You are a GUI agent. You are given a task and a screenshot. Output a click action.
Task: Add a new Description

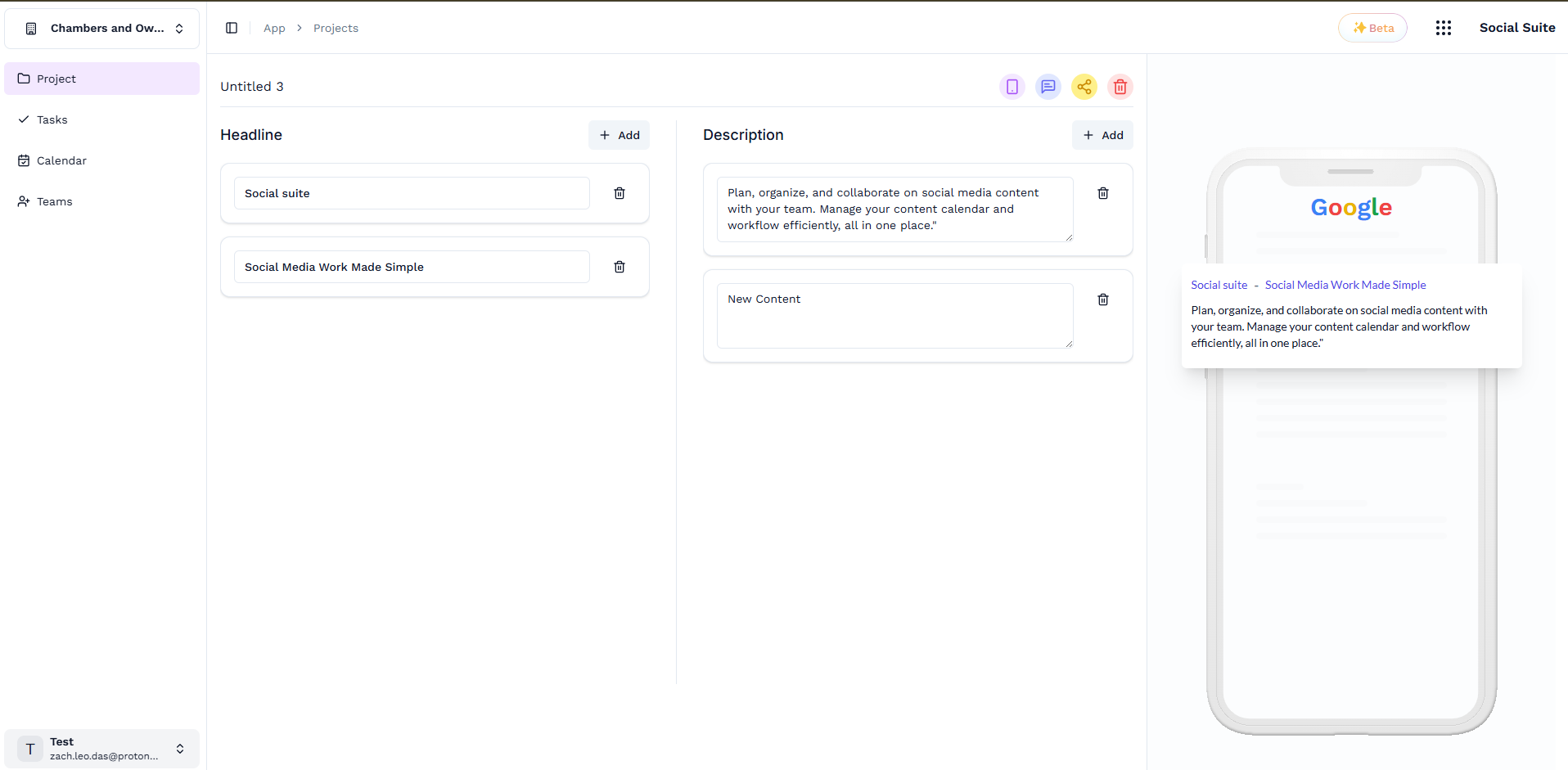pyautogui.click(x=1102, y=135)
